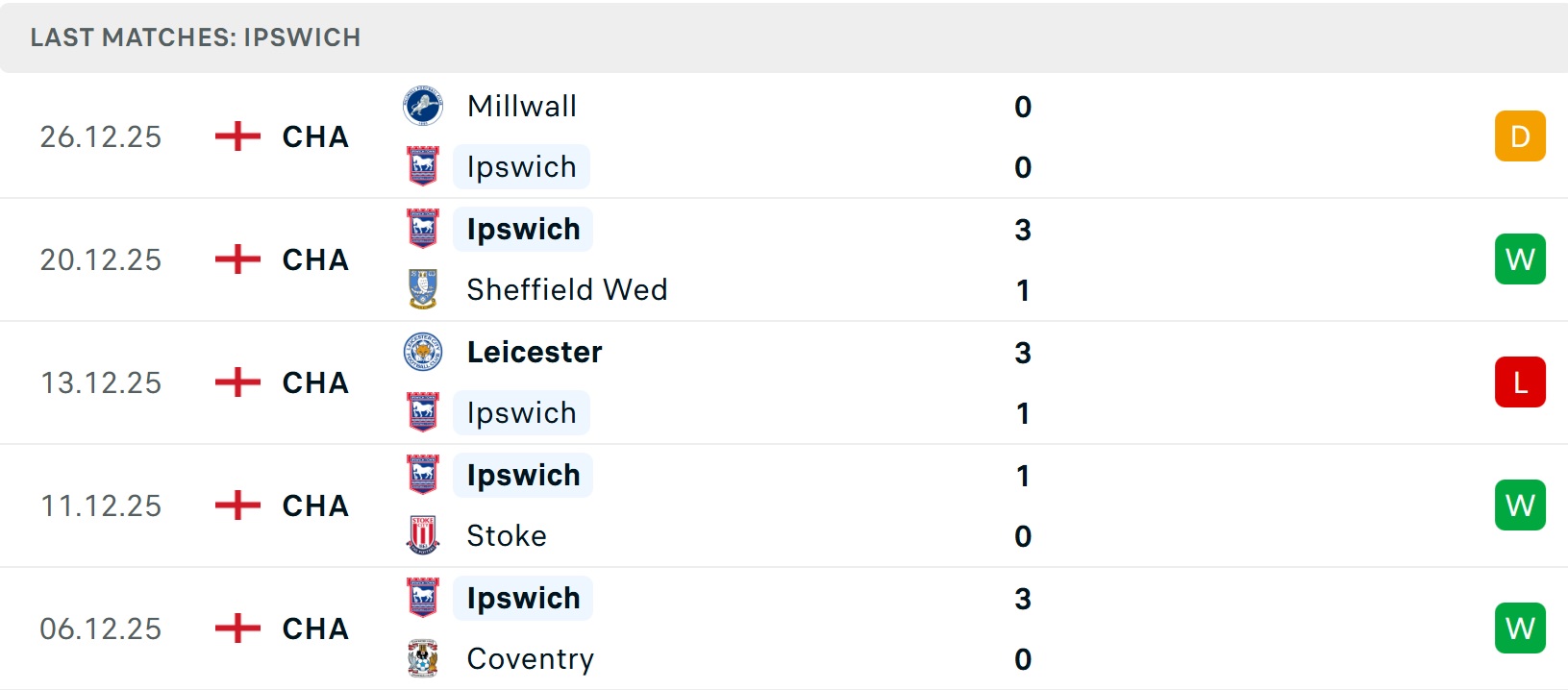
Task: Click the England flag on 06.12.25 row
Action: click(237, 628)
